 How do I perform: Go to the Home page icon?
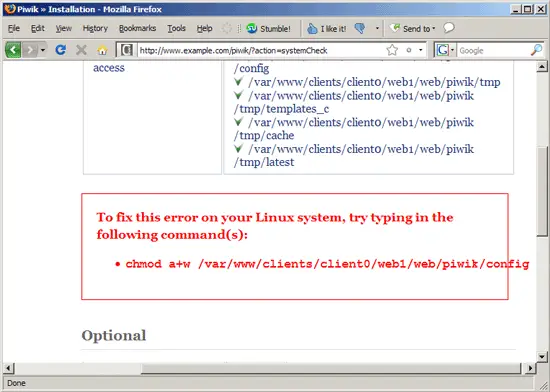pos(102,50)
